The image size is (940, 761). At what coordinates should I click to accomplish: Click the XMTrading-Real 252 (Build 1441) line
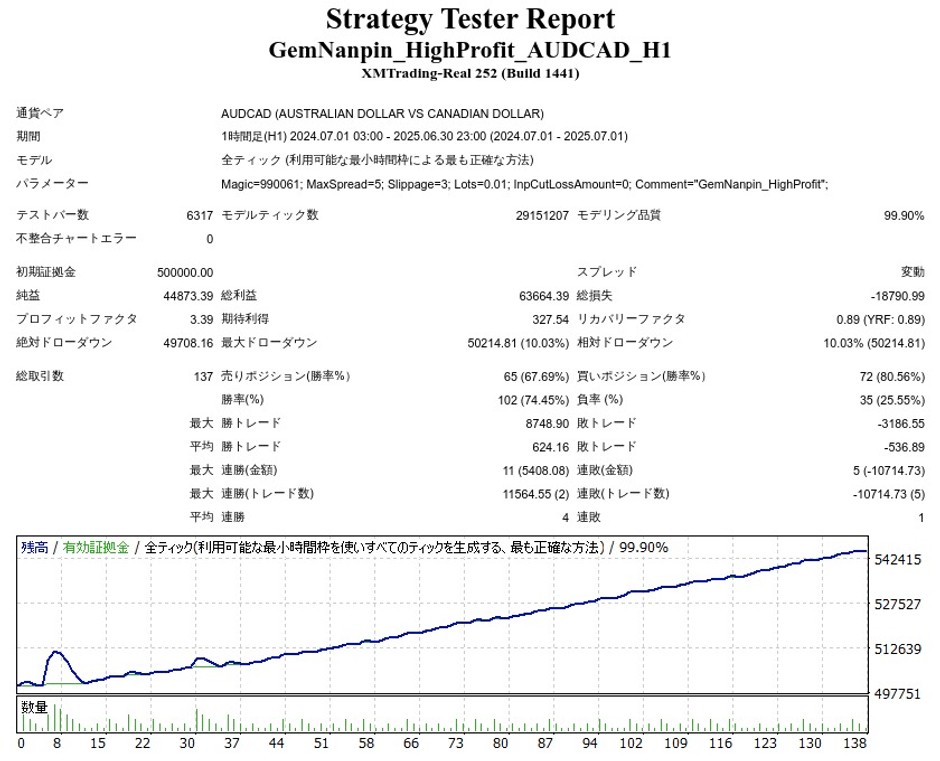point(470,74)
